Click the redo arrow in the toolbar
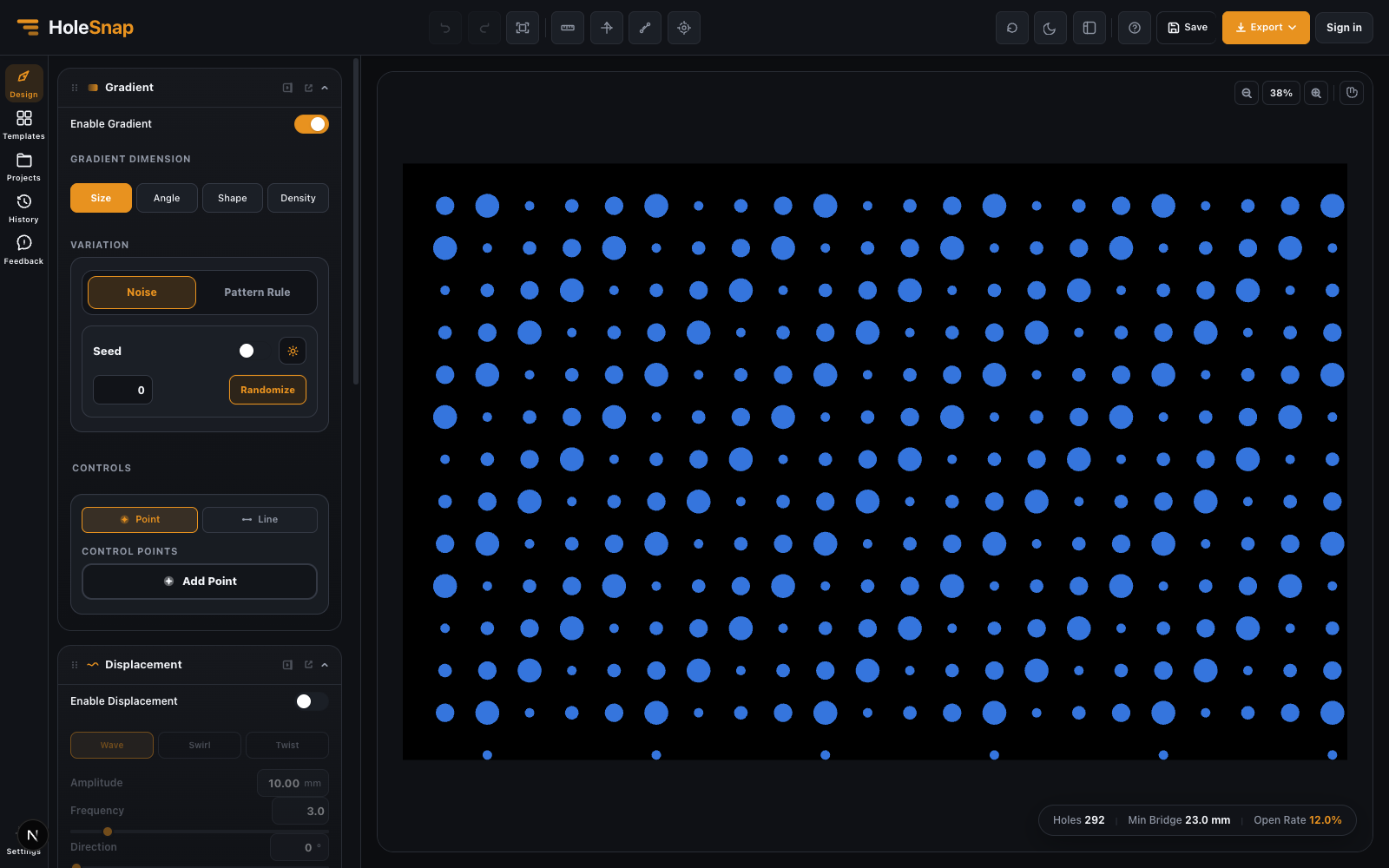The width and height of the screenshot is (1389, 868). 484,28
